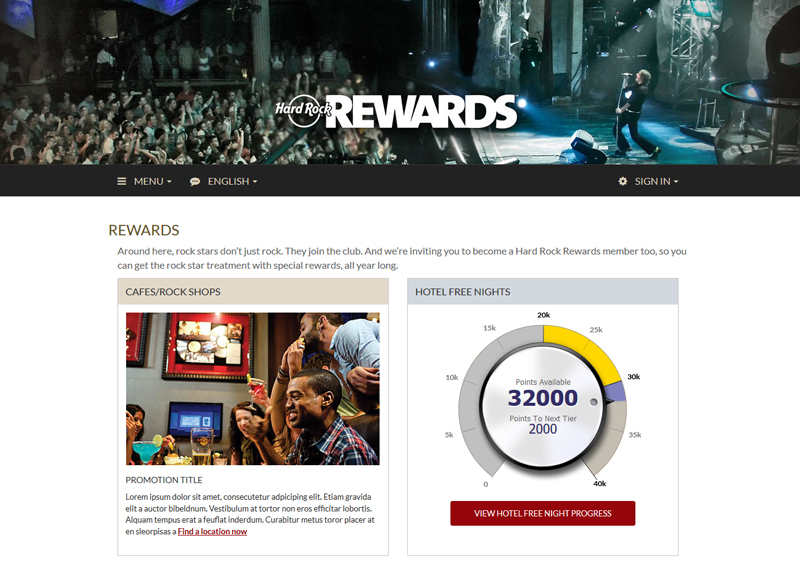Click the hamburger menu icon
Screen dimensions: 800x563
point(121,181)
